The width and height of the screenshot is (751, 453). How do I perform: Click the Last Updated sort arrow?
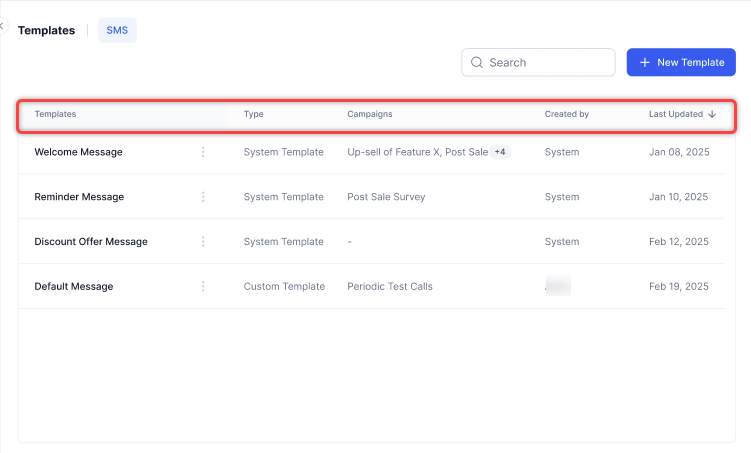[712, 115]
